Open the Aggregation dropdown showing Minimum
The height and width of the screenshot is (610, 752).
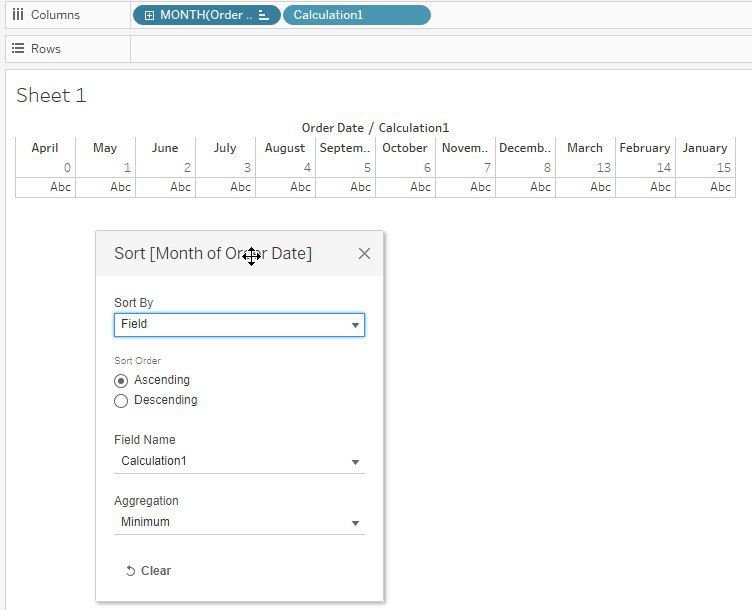239,522
